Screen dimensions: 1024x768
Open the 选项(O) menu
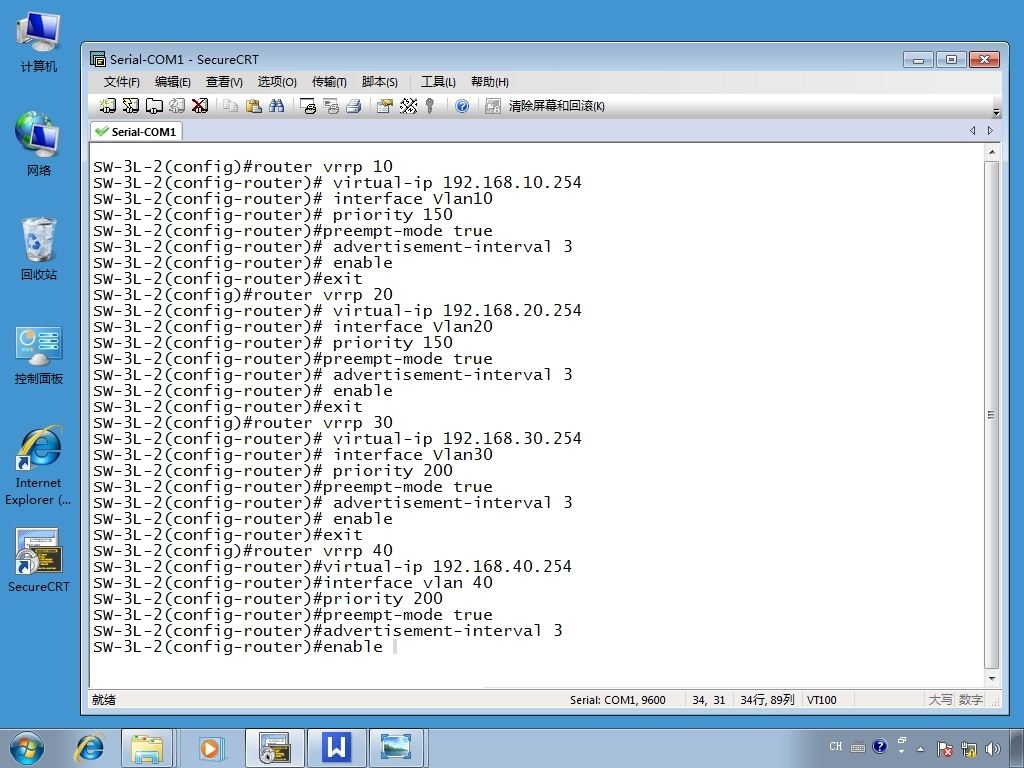tap(277, 82)
